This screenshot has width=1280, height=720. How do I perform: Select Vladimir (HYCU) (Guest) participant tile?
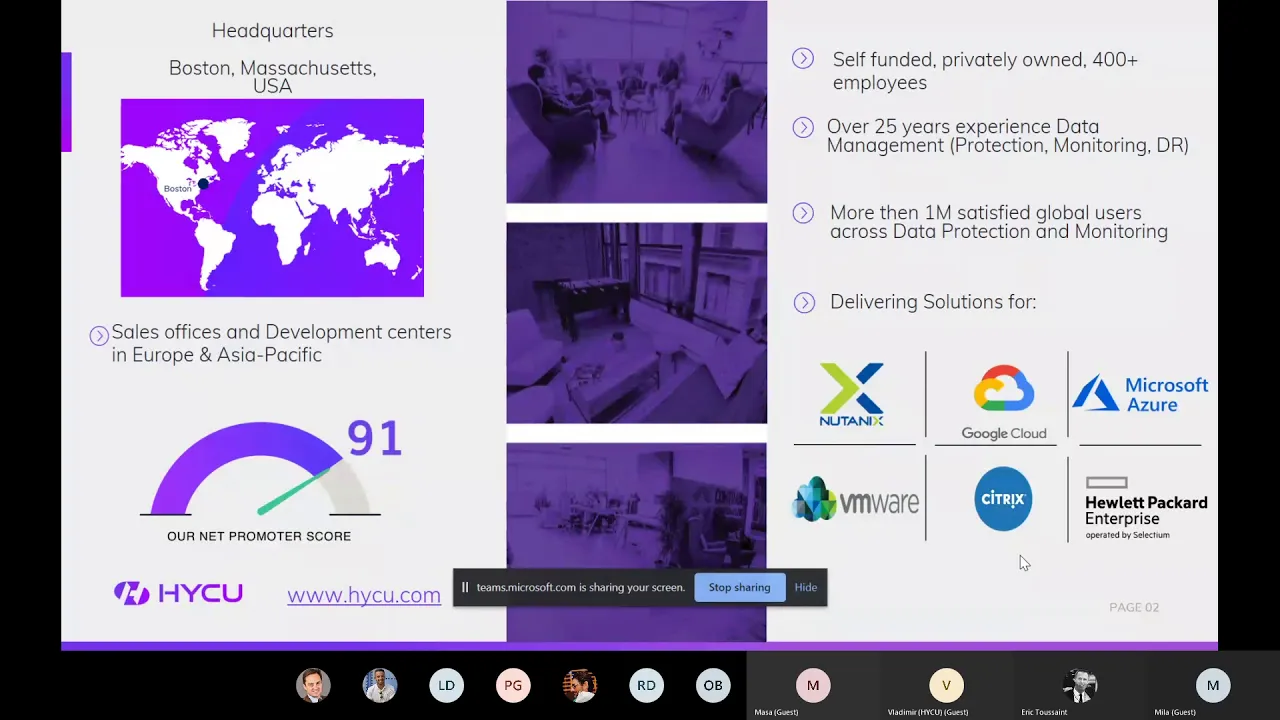point(946,685)
